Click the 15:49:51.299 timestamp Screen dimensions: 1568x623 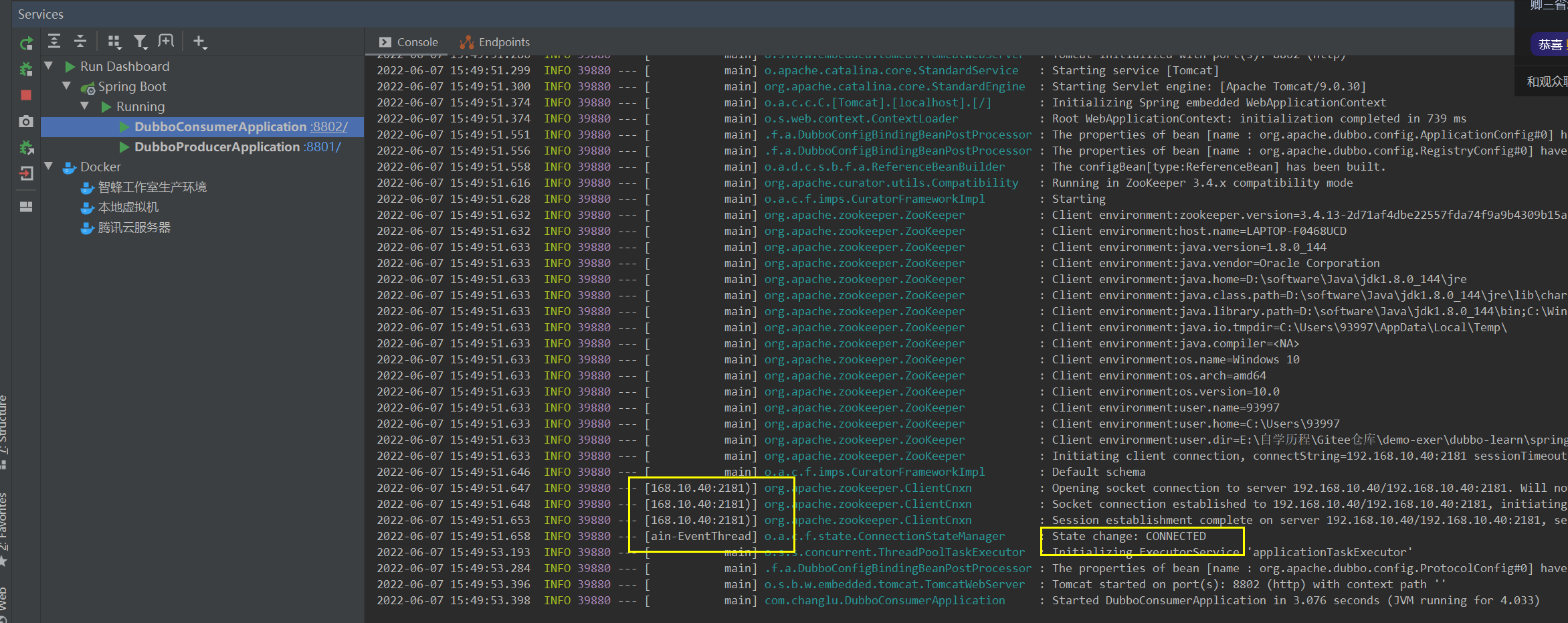tap(490, 70)
